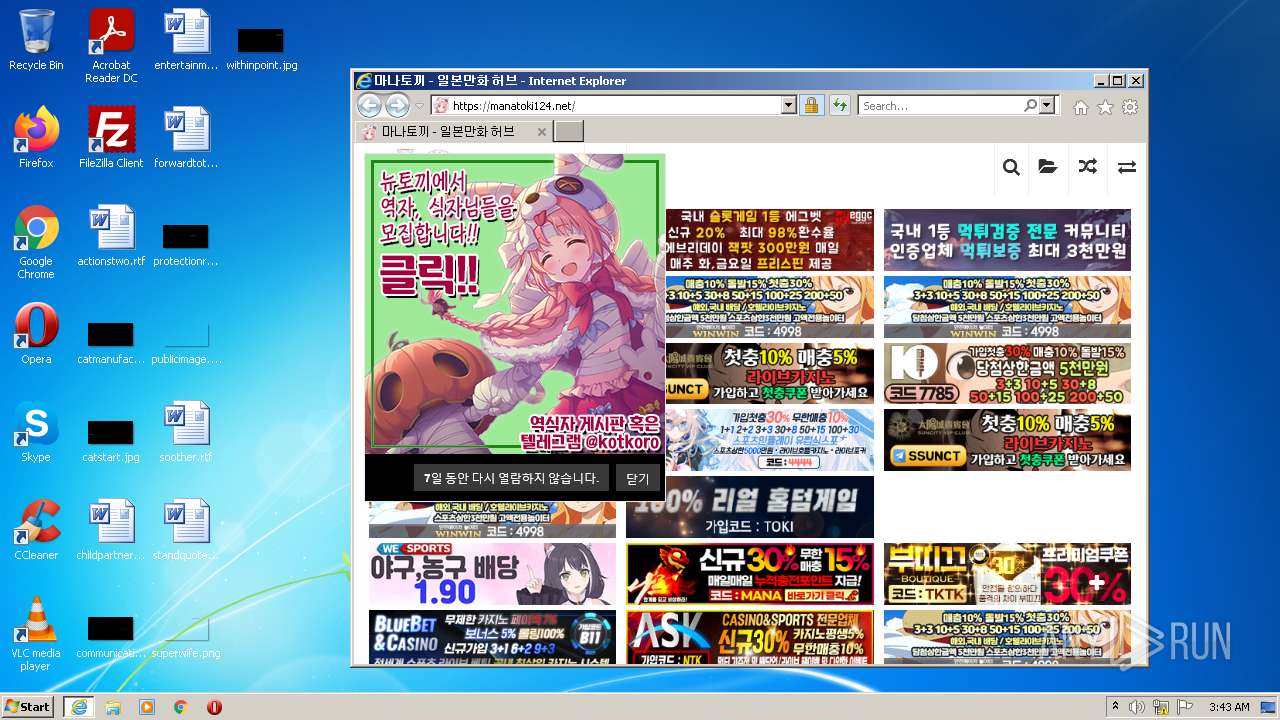Open the VLC media player desktop shortcut
Image resolution: width=1280 pixels, height=720 pixels.
(x=36, y=634)
